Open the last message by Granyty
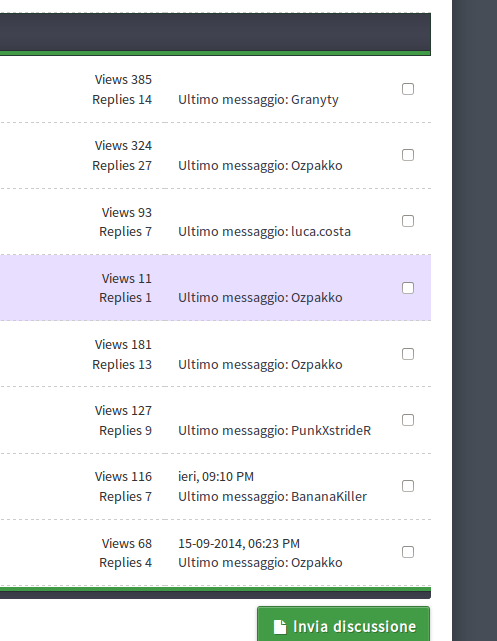The width and height of the screenshot is (497, 641). click(x=258, y=99)
